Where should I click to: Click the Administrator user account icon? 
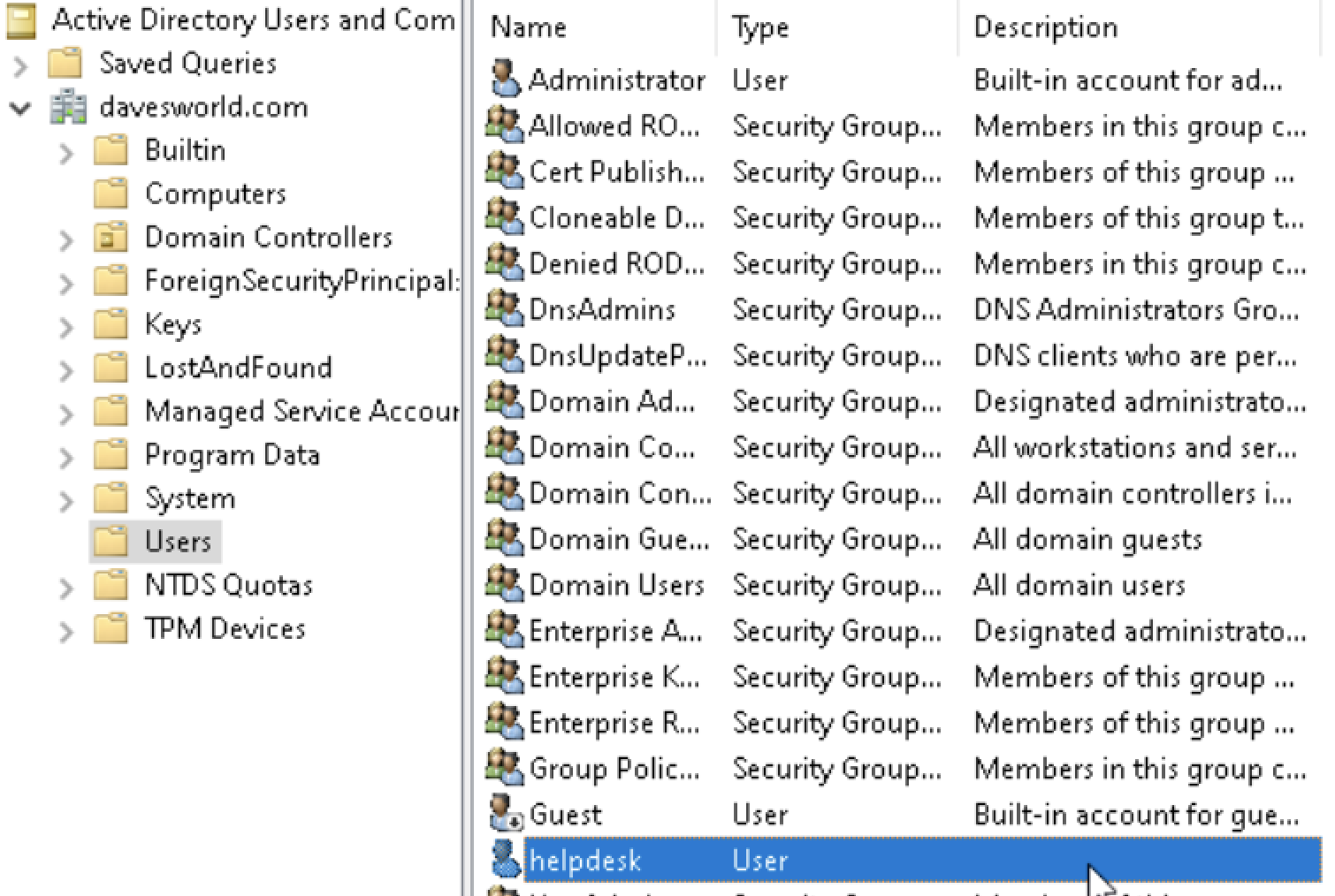pyautogui.click(x=505, y=80)
